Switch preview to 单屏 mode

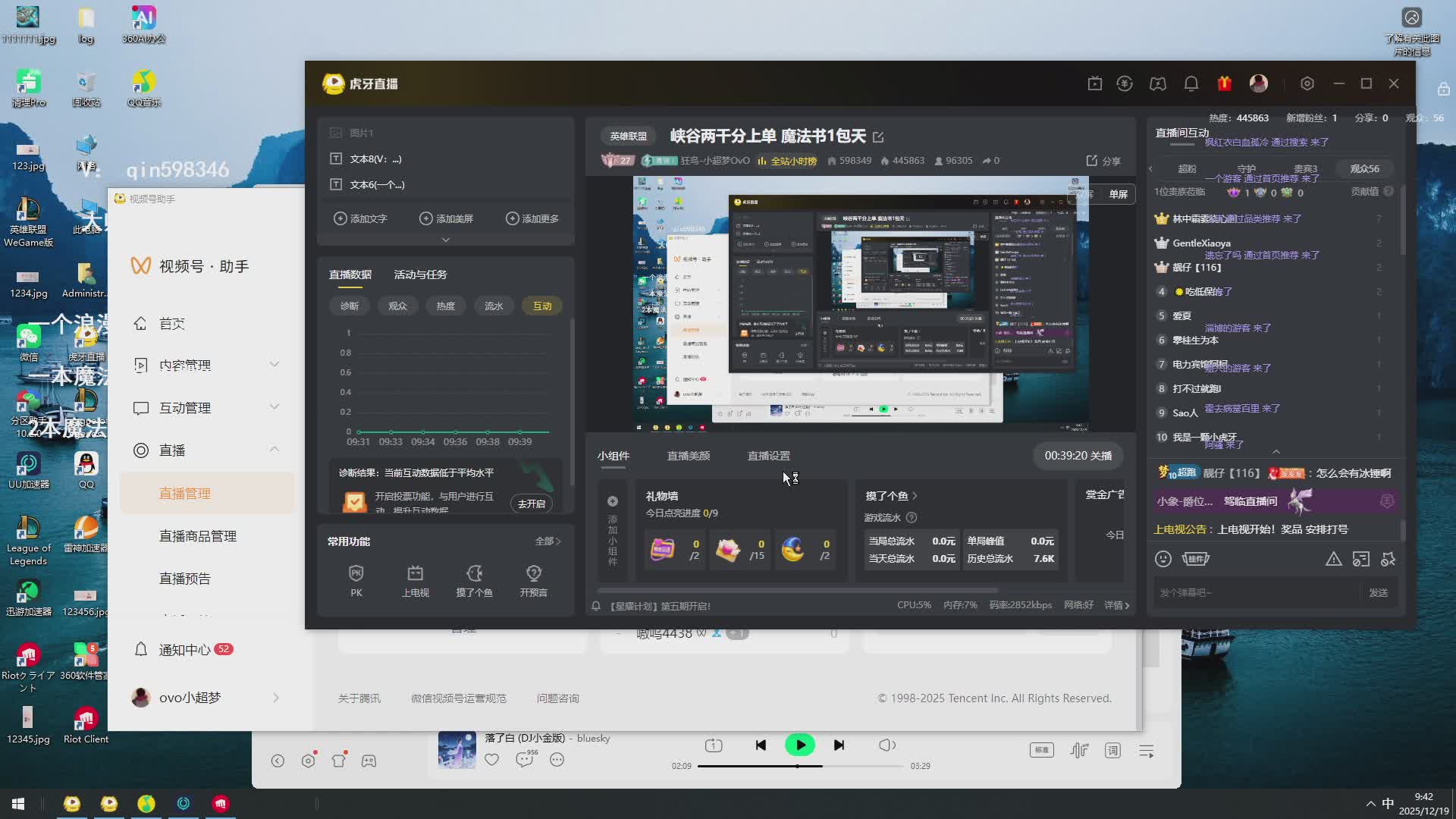click(1118, 194)
